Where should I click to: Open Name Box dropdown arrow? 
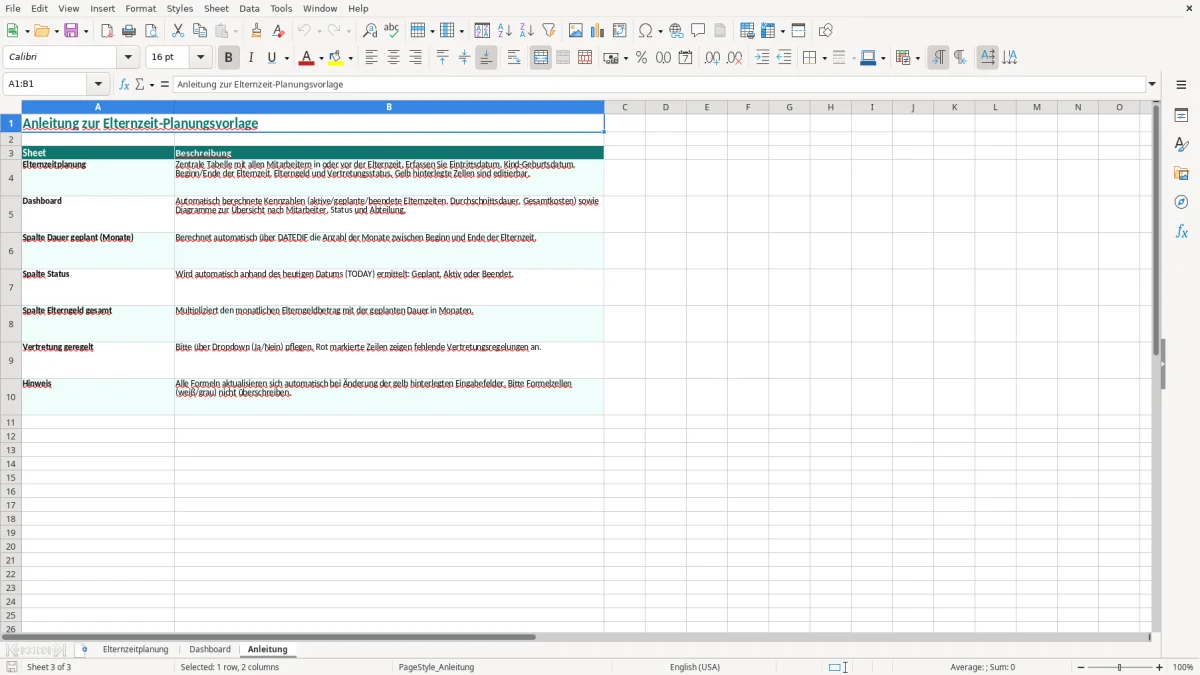pyautogui.click(x=98, y=85)
